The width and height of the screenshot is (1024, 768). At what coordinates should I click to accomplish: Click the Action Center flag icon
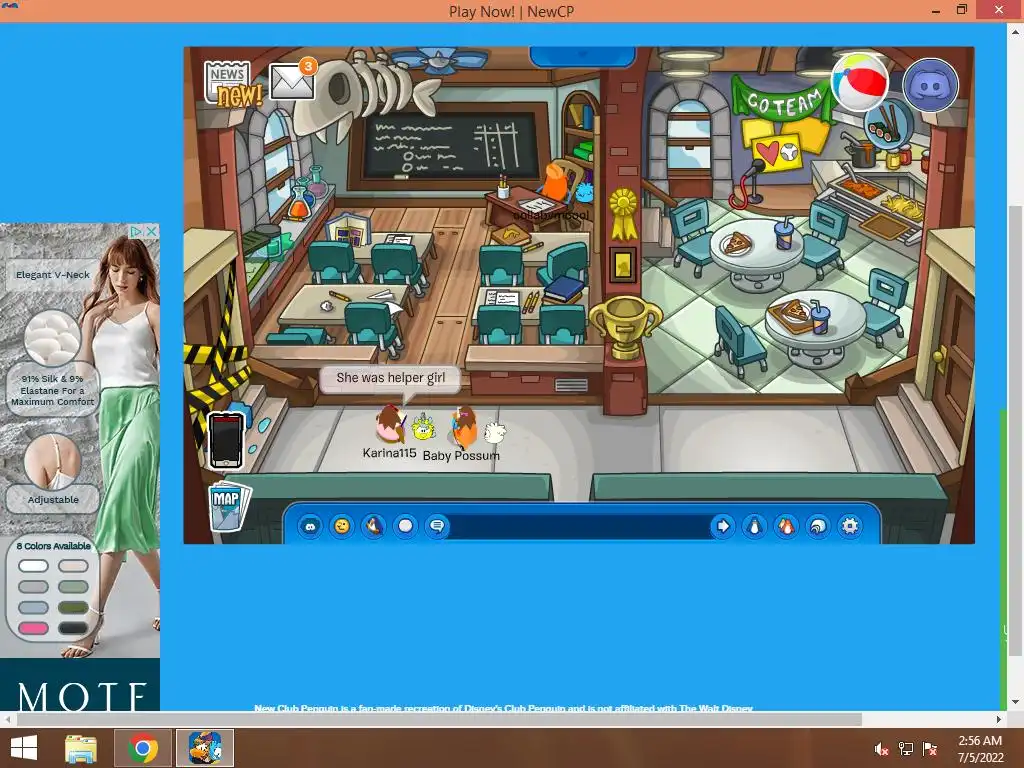point(930,749)
